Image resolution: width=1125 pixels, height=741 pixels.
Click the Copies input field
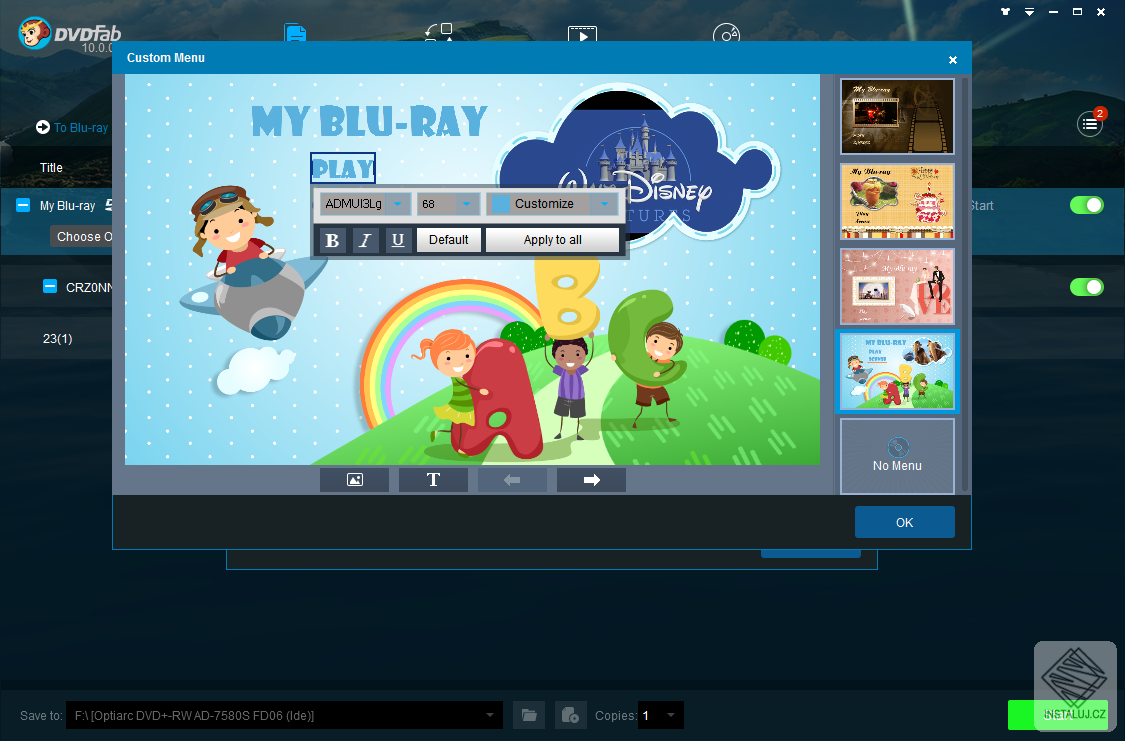(650, 715)
